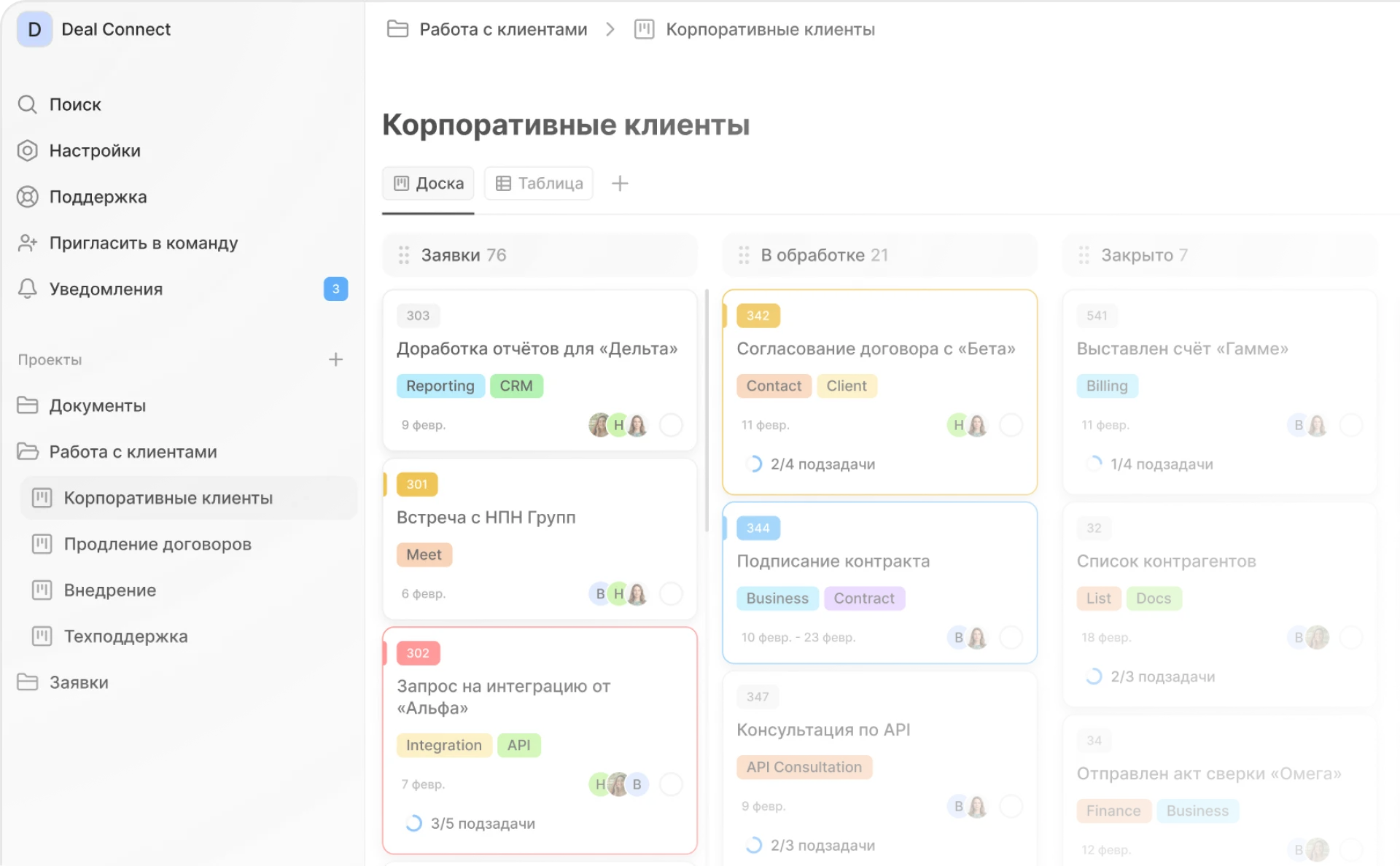This screenshot has width=1400, height=866.
Task: Add a new view with plus button
Action: tap(620, 183)
